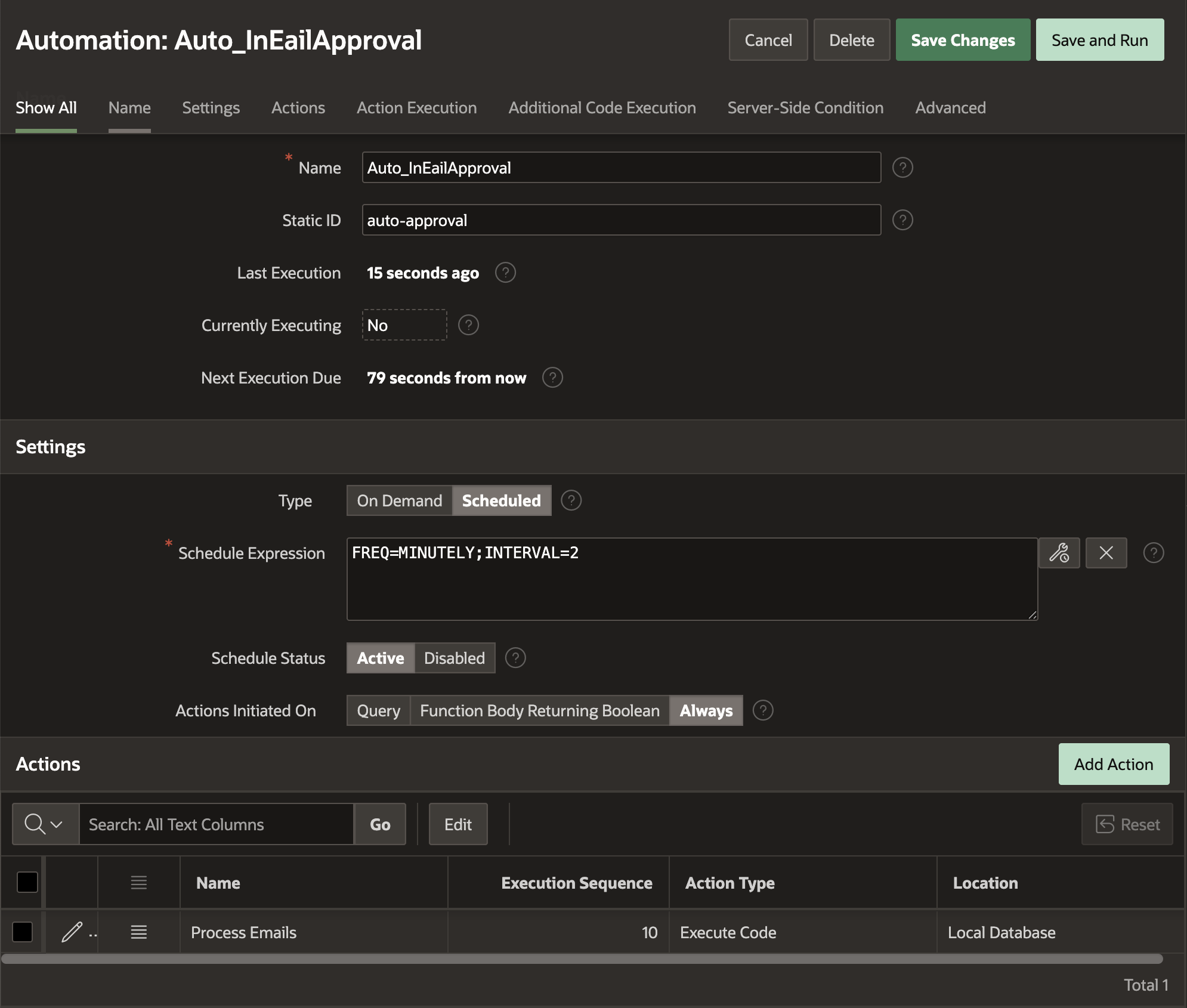Click the Save and Run button
Screen dimensions: 1187x1008
tap(1099, 39)
